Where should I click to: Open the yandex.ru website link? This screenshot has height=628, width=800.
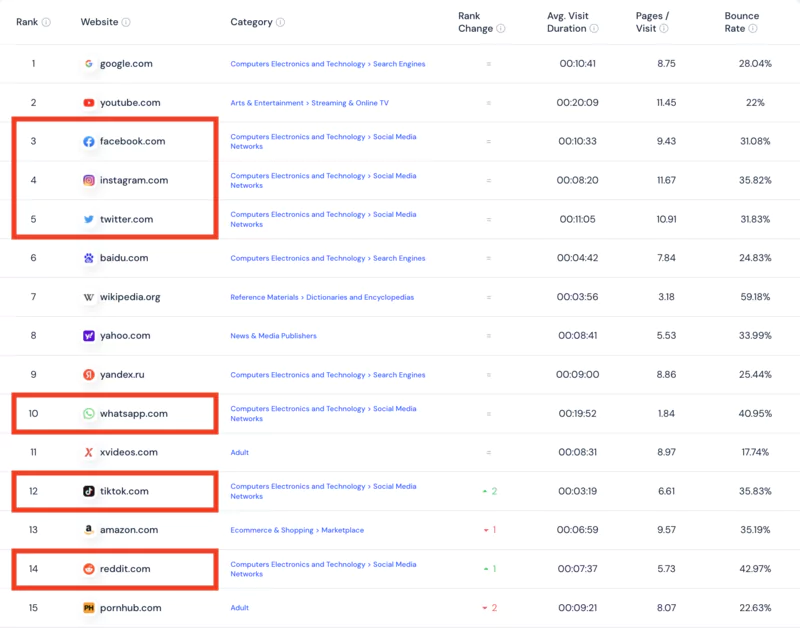coord(122,374)
